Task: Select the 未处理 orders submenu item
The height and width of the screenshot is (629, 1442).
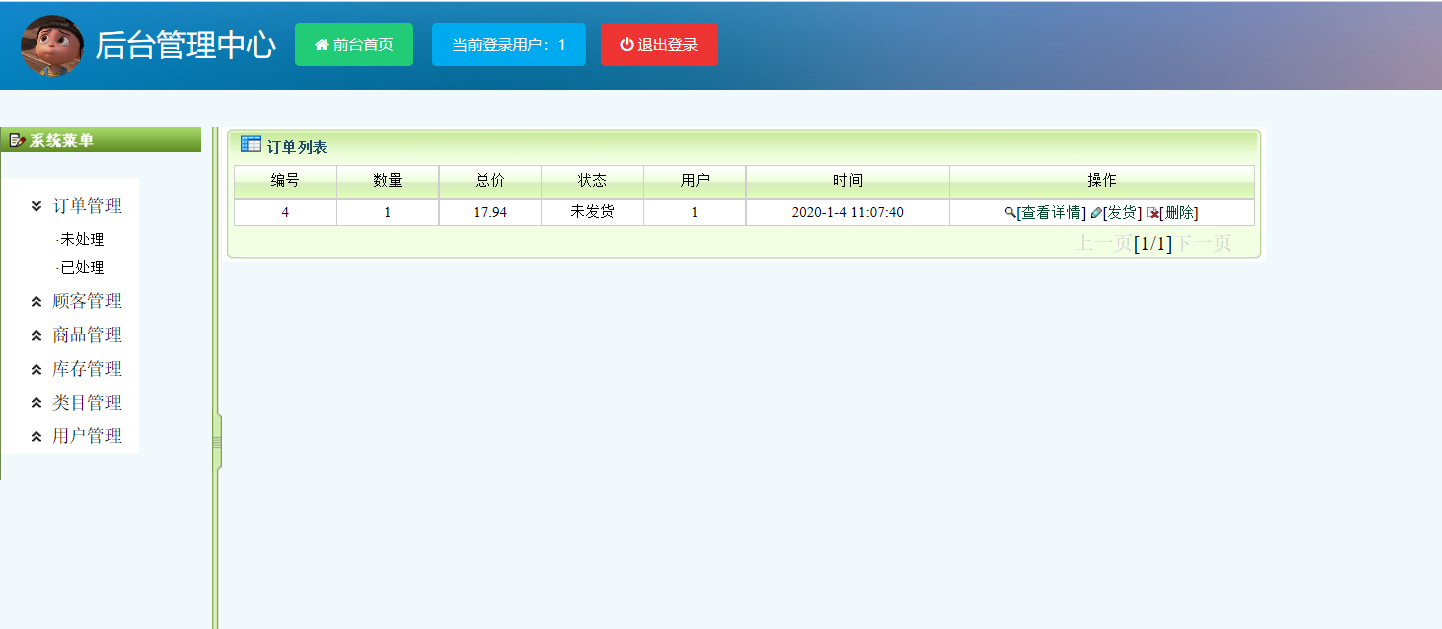Action: click(x=82, y=240)
